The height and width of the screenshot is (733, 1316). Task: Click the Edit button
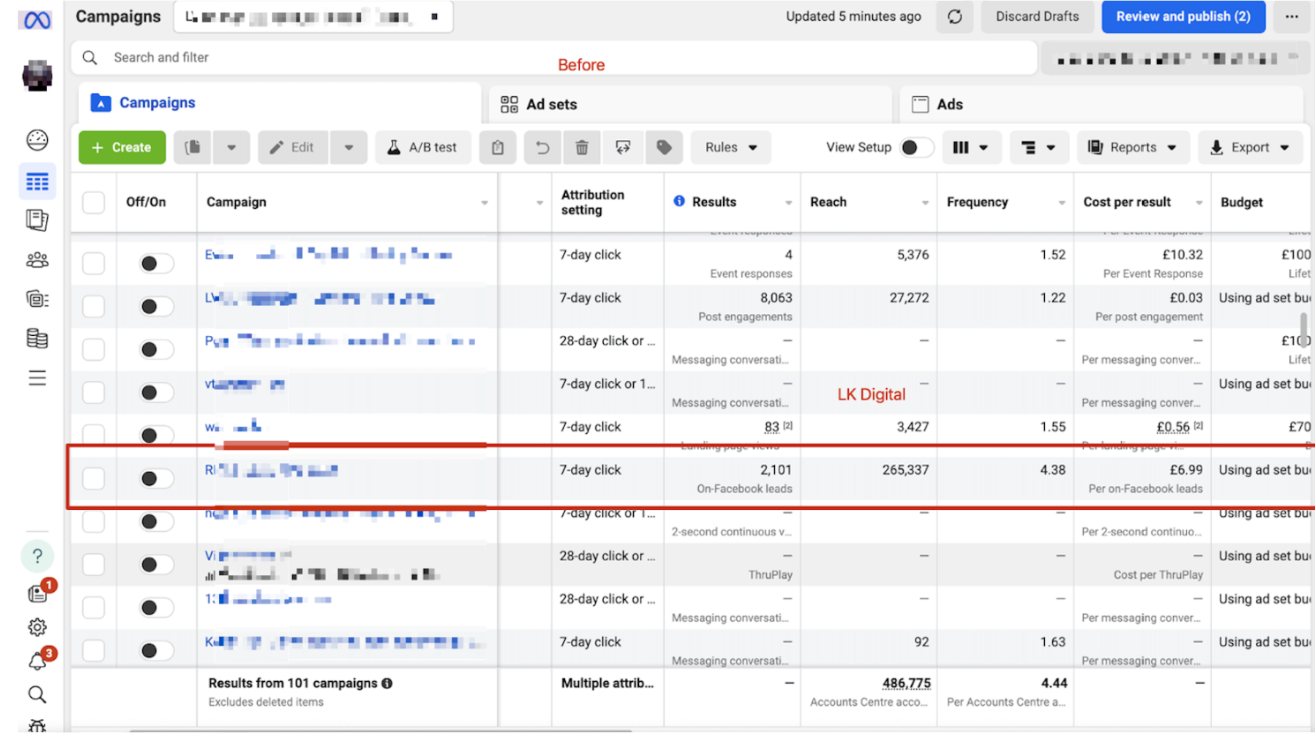tap(293, 147)
